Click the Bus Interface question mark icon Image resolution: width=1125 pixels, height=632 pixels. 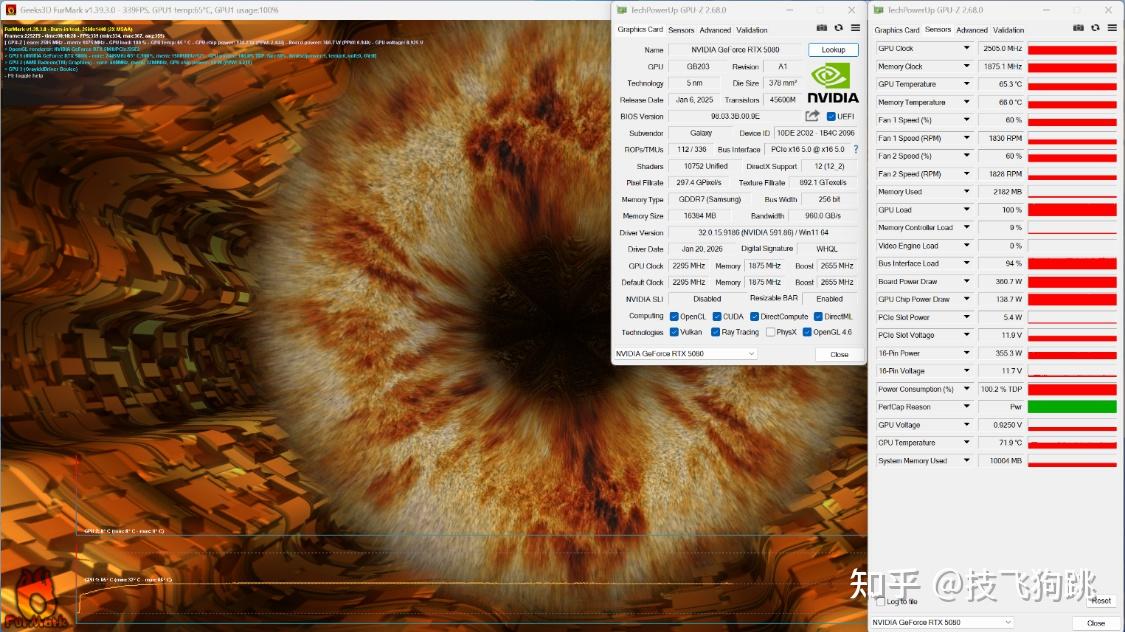point(855,149)
